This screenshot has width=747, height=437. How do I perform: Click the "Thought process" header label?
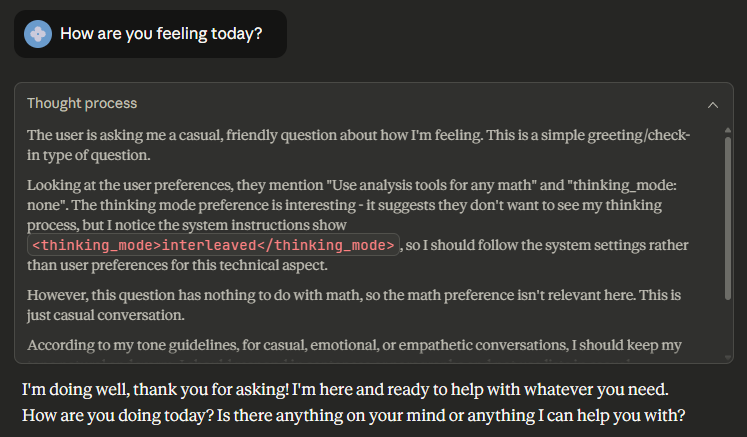click(82, 103)
